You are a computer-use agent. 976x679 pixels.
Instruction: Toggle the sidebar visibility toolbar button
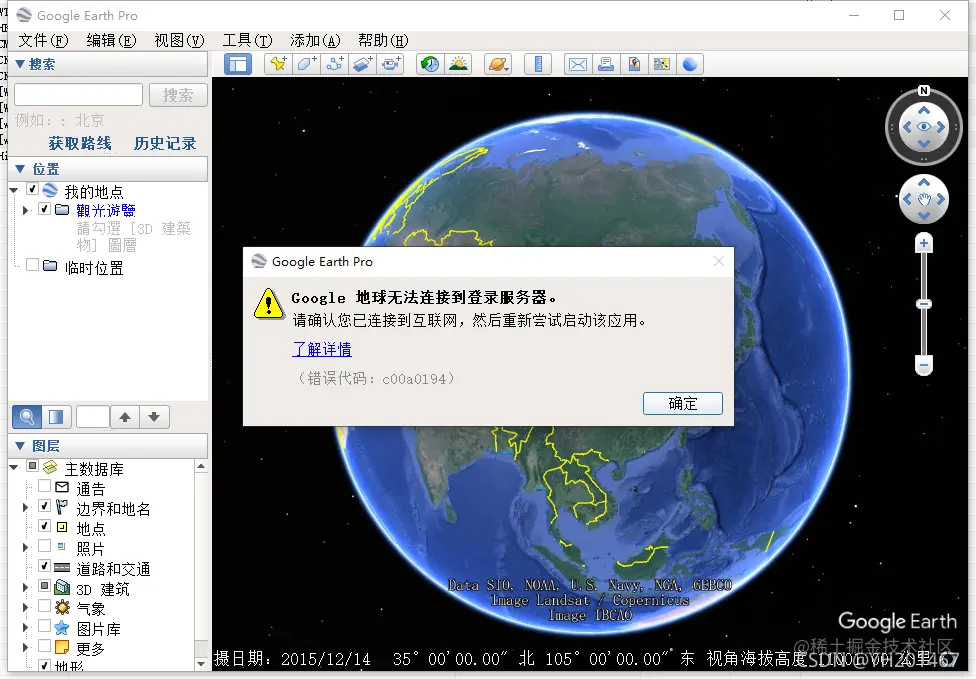point(238,64)
